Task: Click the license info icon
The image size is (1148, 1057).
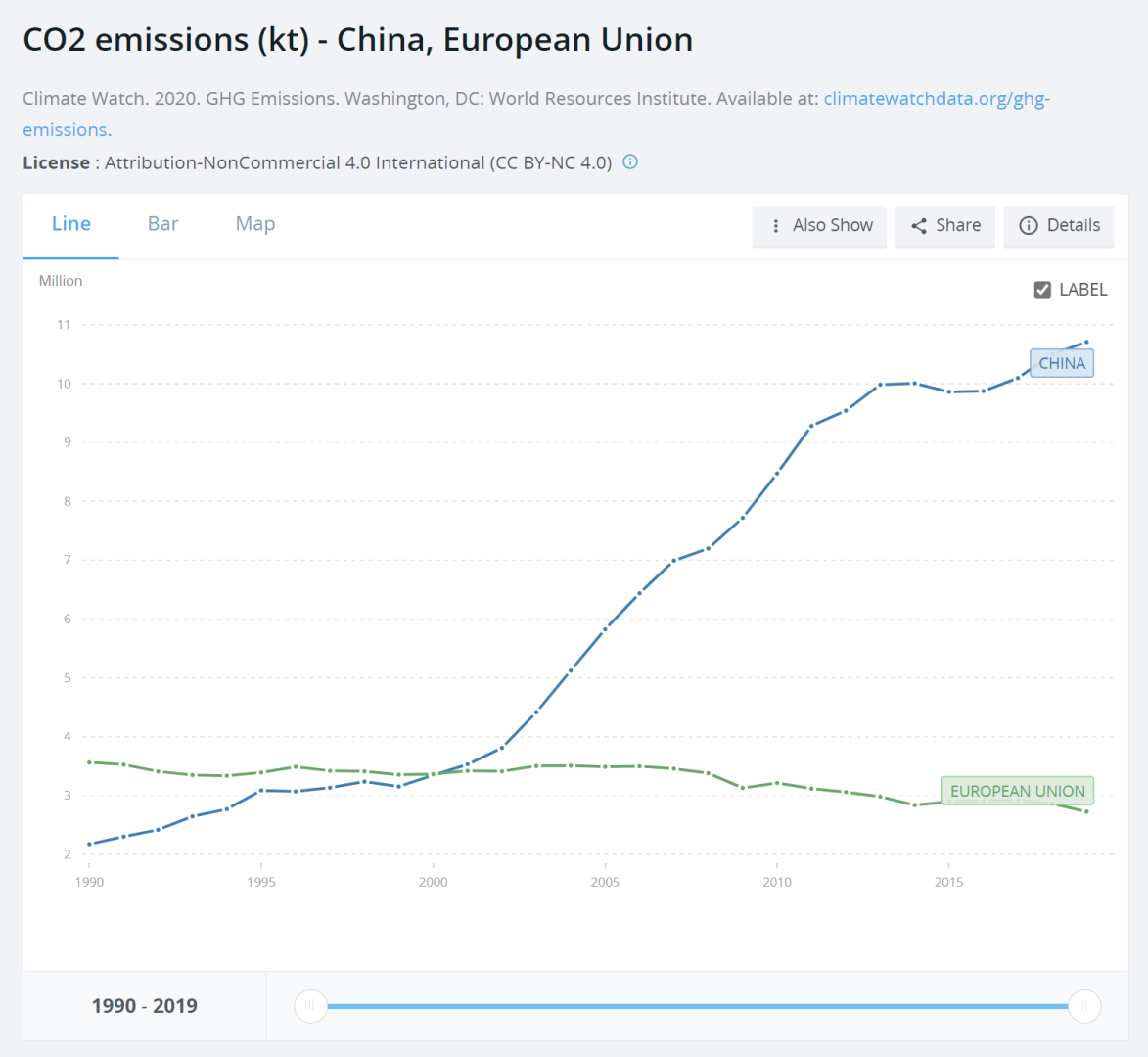Action: coord(630,162)
